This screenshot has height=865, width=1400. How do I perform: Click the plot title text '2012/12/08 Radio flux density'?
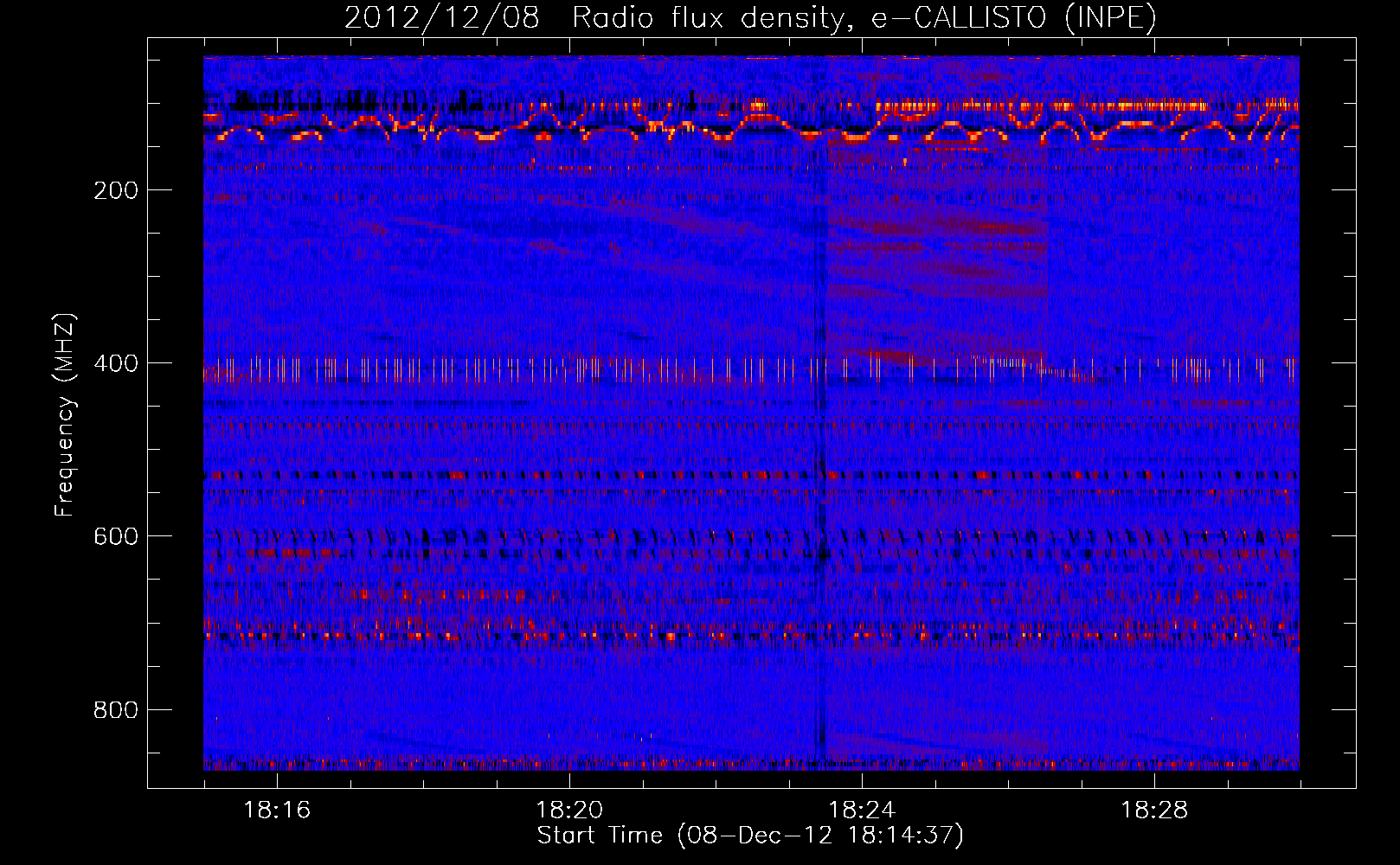[x=594, y=17]
